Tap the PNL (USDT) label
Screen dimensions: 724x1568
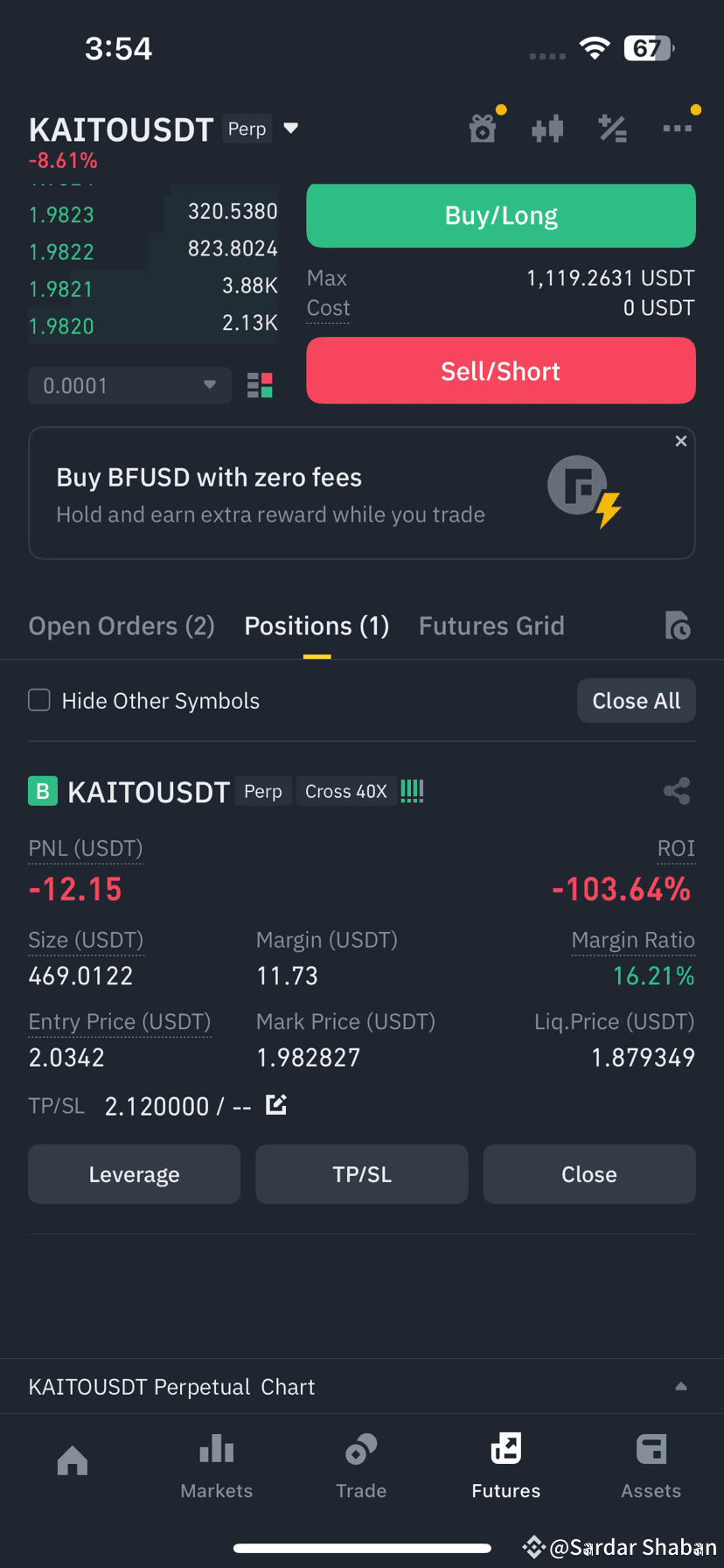point(86,849)
